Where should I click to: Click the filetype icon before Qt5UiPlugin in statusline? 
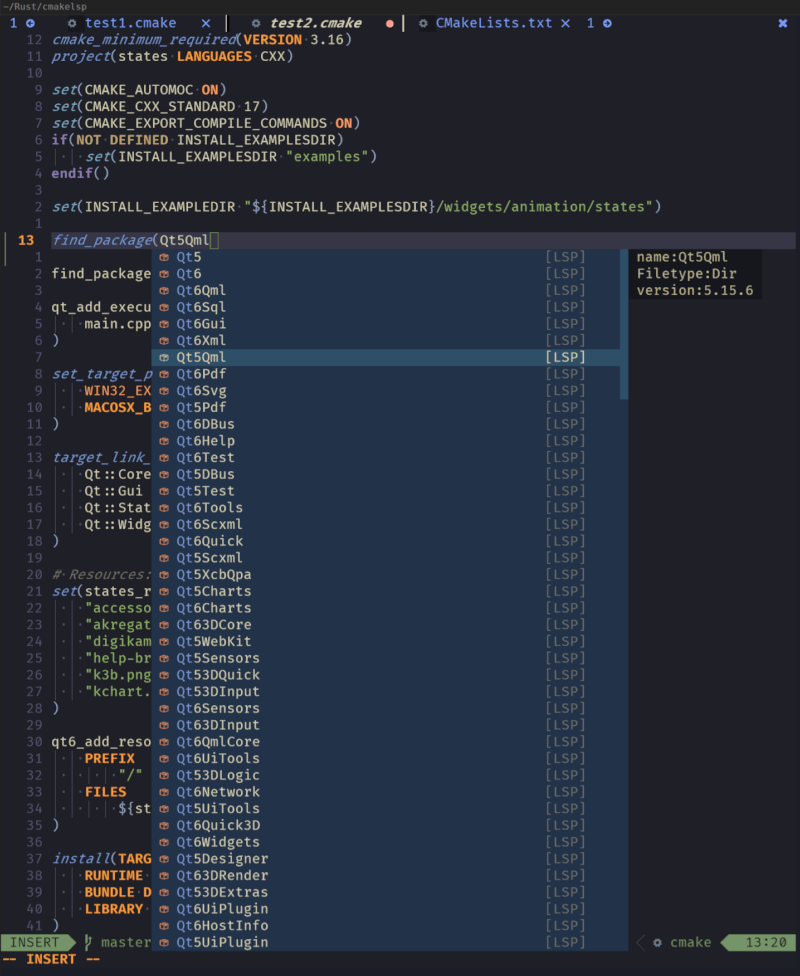click(162, 942)
